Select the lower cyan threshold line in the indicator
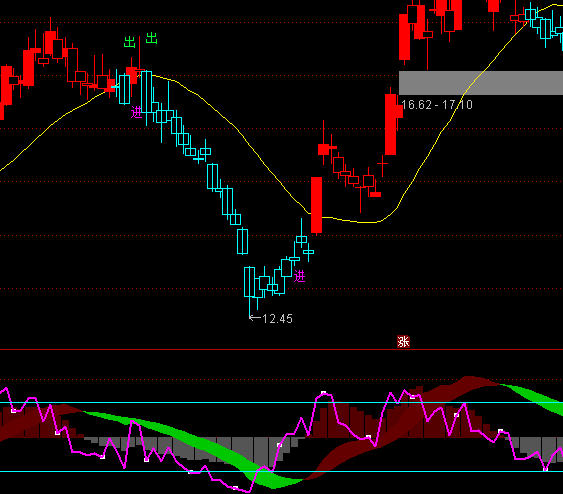This screenshot has width=563, height=494. tap(282, 471)
